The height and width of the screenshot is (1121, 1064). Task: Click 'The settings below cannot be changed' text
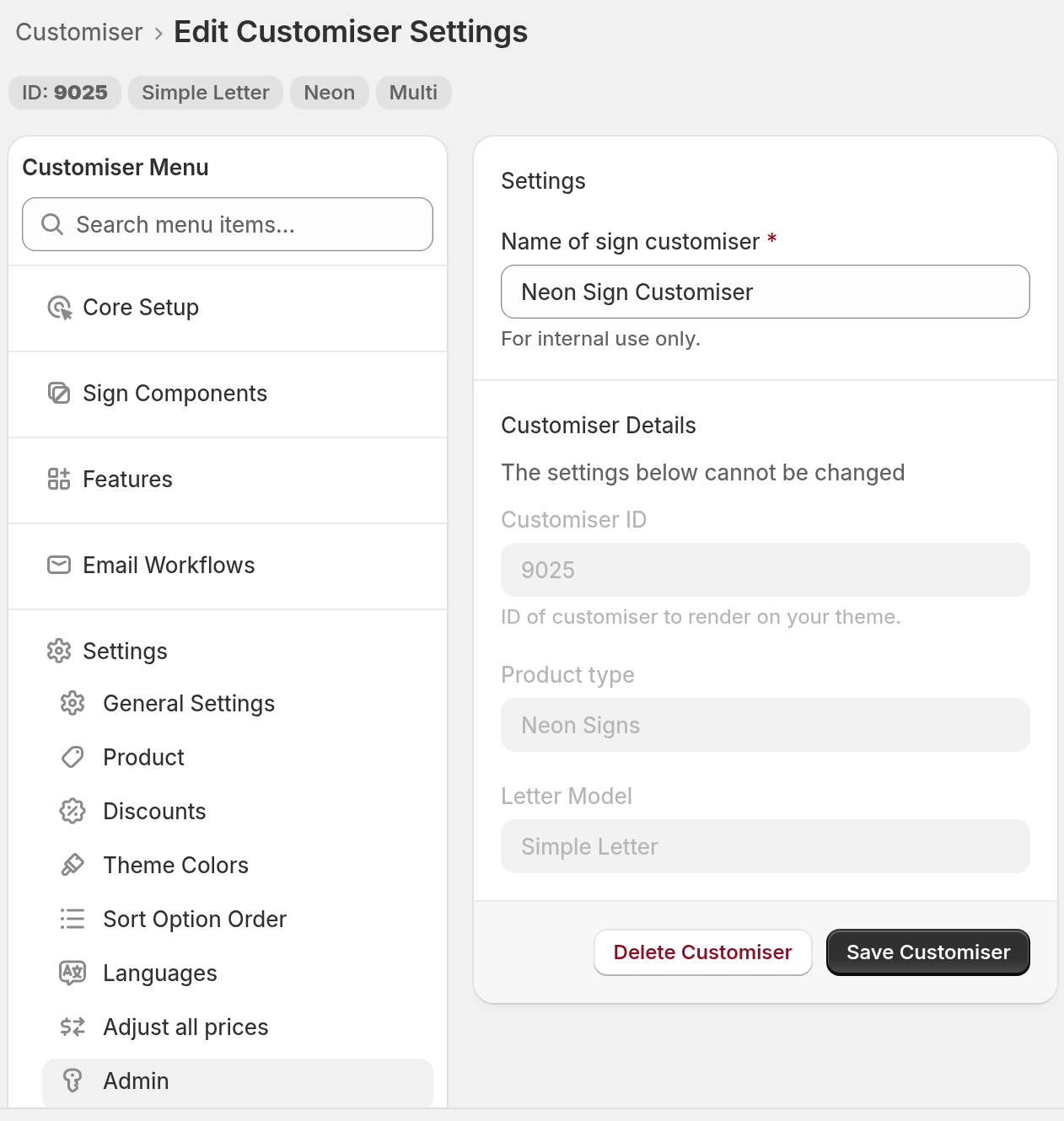(703, 473)
